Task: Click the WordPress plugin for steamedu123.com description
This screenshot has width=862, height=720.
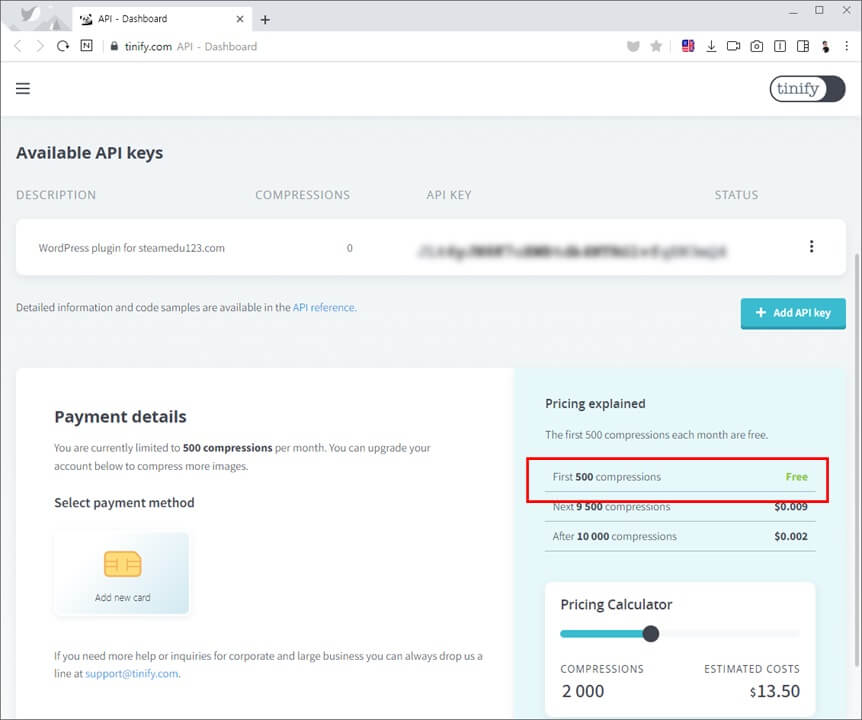Action: click(x=131, y=248)
